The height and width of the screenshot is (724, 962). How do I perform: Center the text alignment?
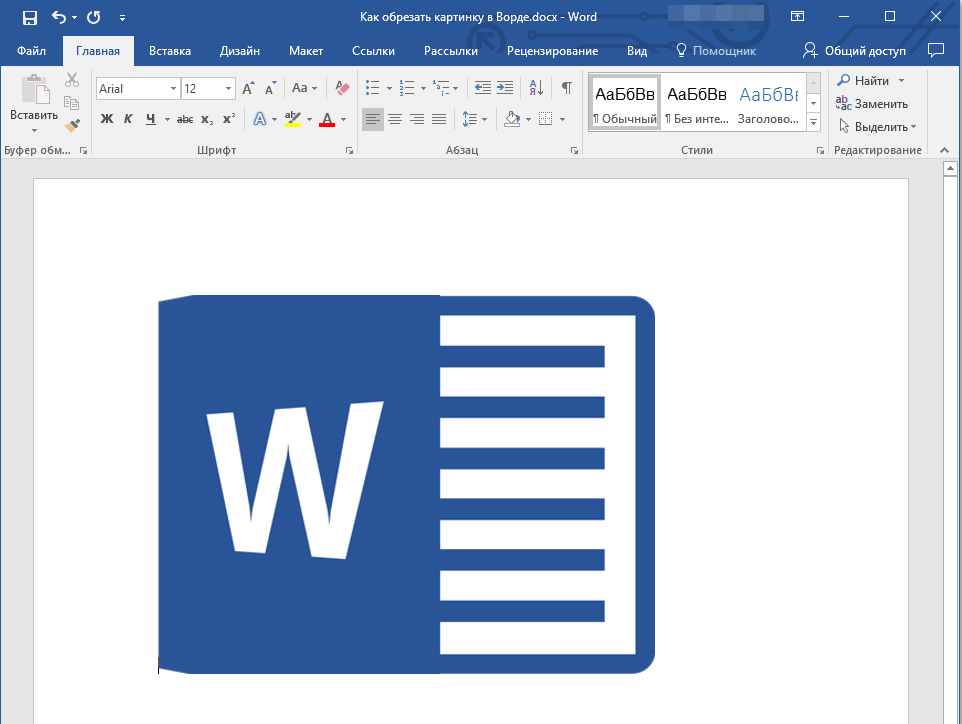(x=395, y=119)
